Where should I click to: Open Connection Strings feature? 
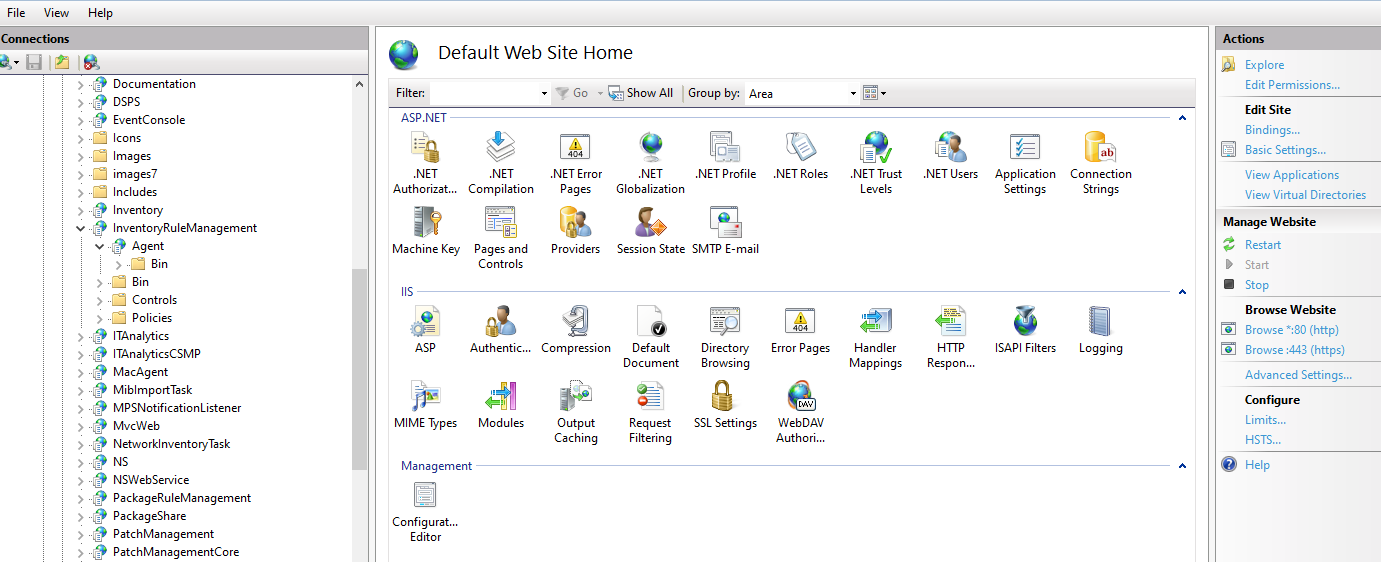1100,163
